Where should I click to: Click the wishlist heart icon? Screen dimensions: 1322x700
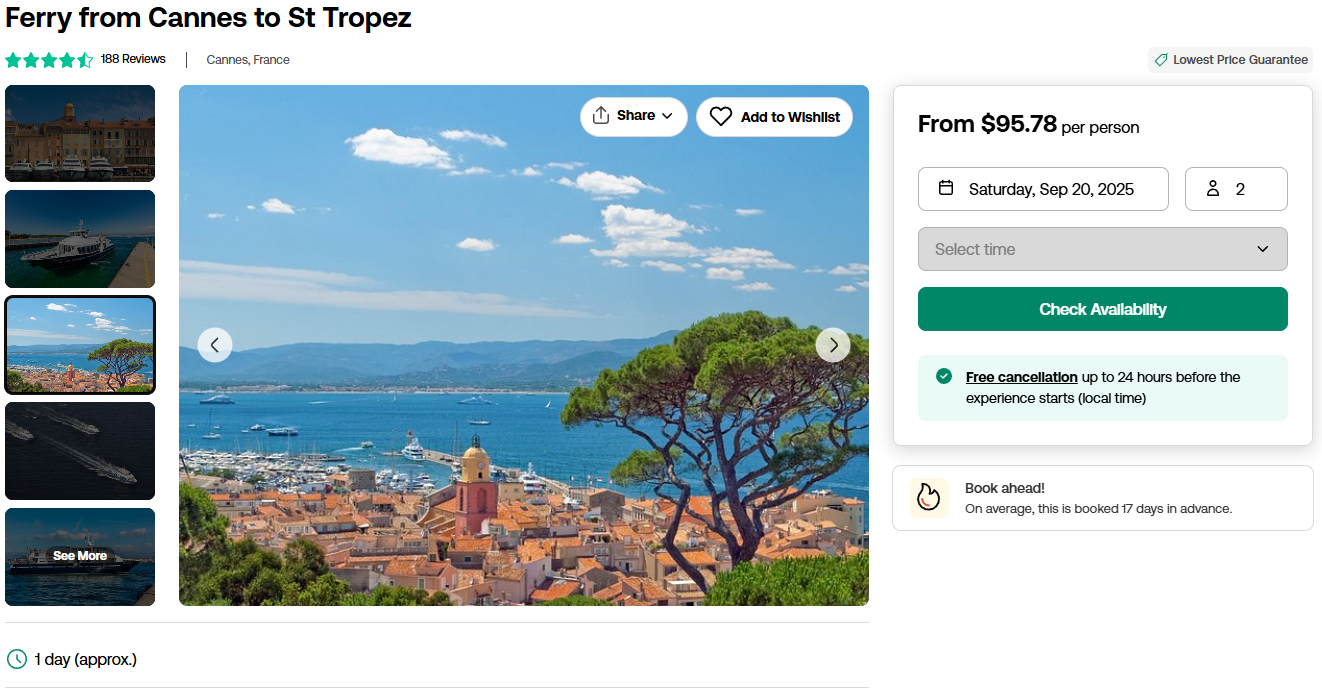[721, 117]
